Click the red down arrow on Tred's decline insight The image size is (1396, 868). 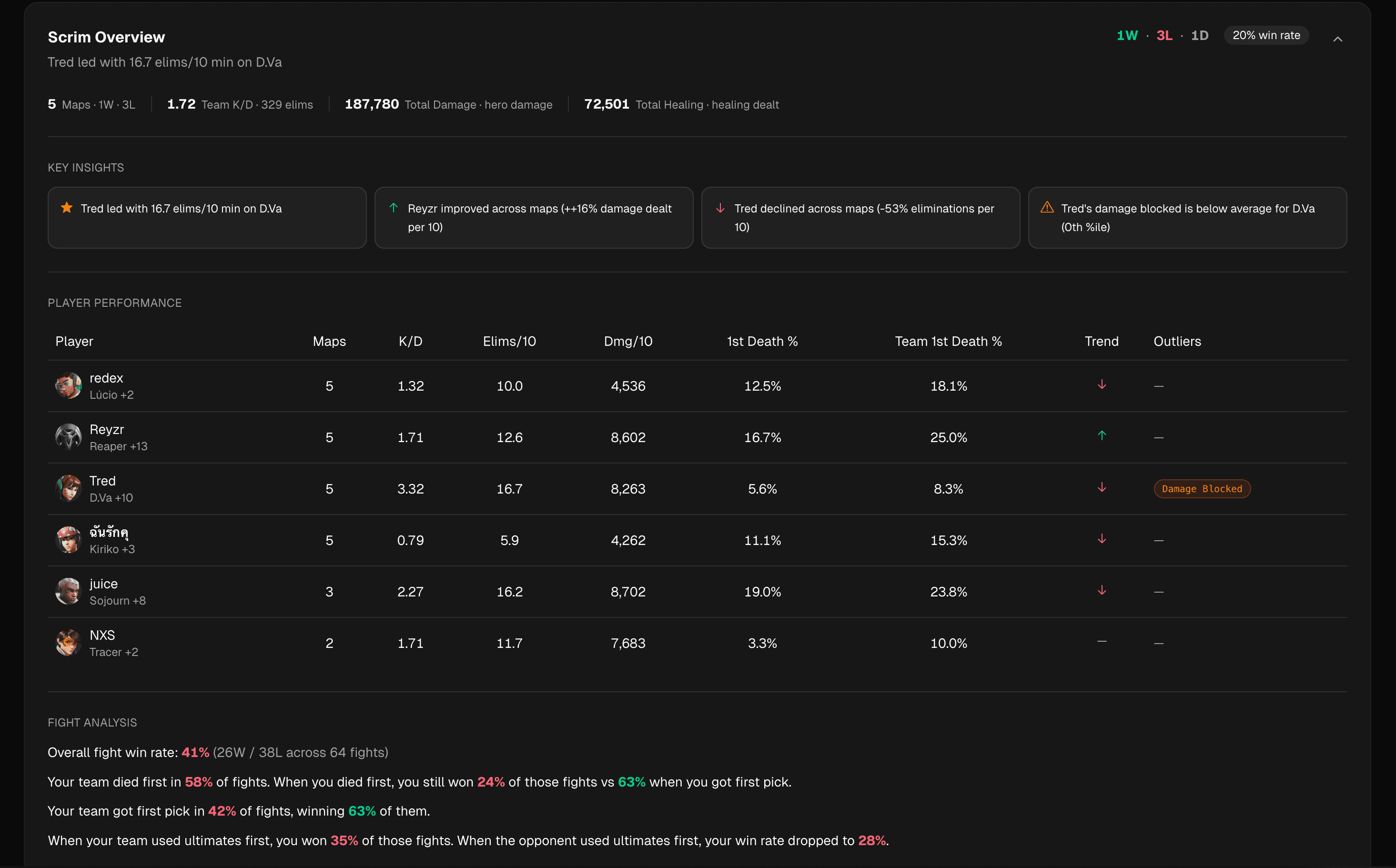(x=720, y=208)
